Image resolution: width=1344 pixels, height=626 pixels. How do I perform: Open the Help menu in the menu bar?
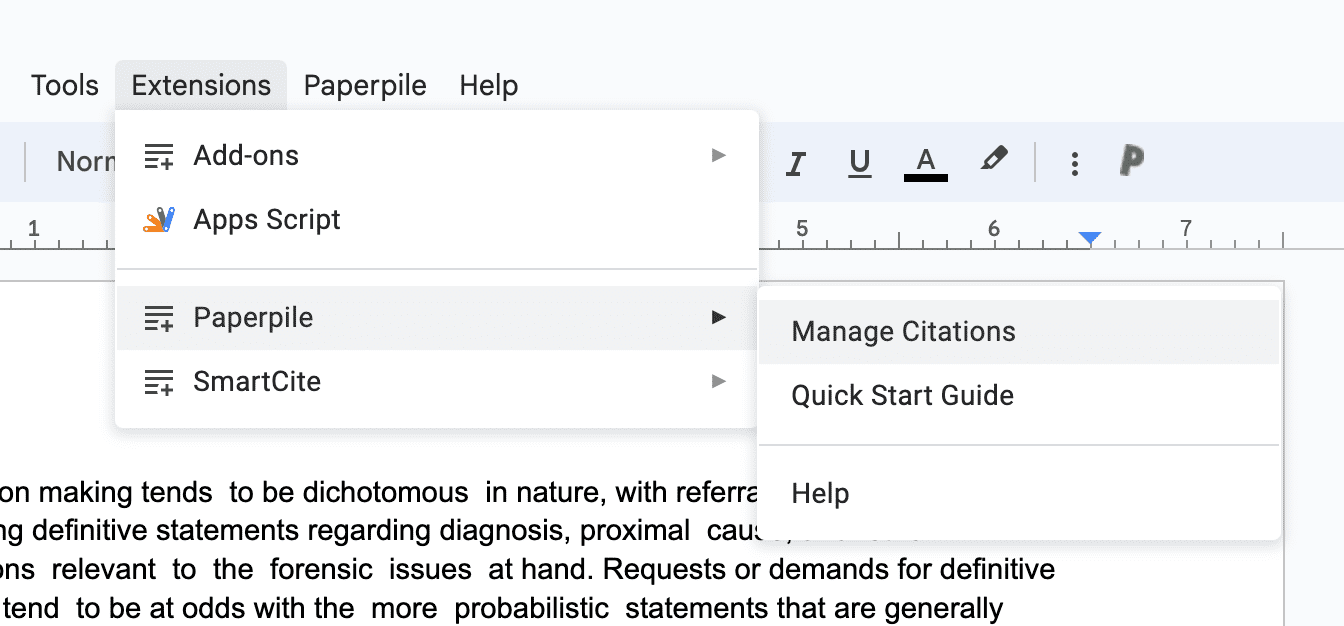pyautogui.click(x=489, y=86)
